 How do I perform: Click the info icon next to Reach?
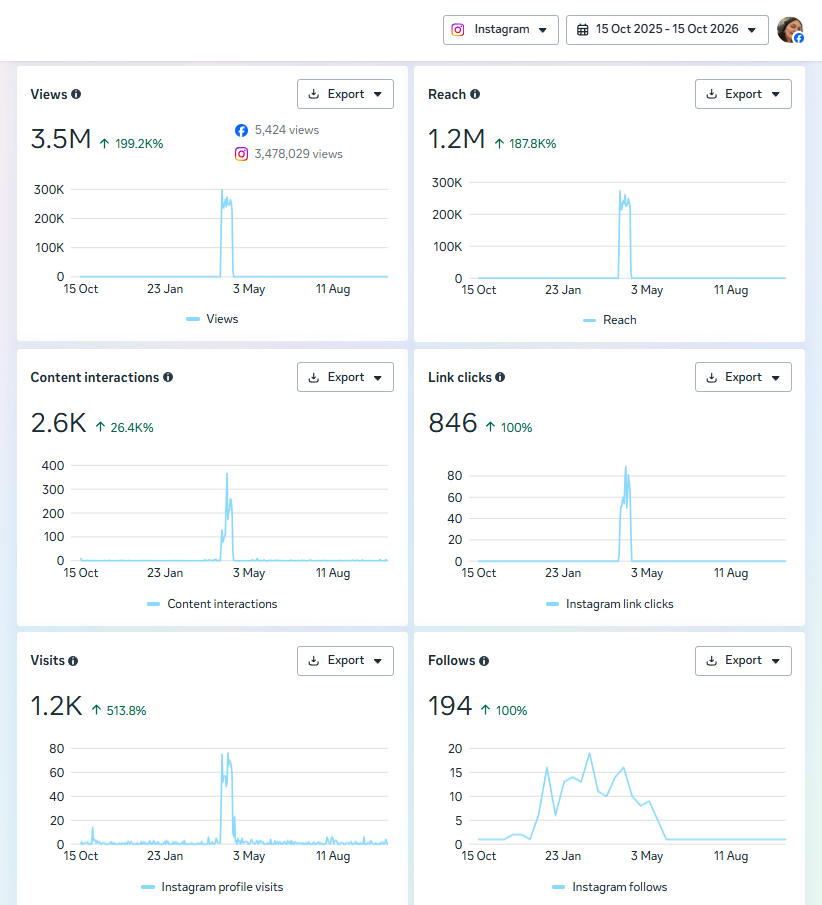click(x=475, y=94)
